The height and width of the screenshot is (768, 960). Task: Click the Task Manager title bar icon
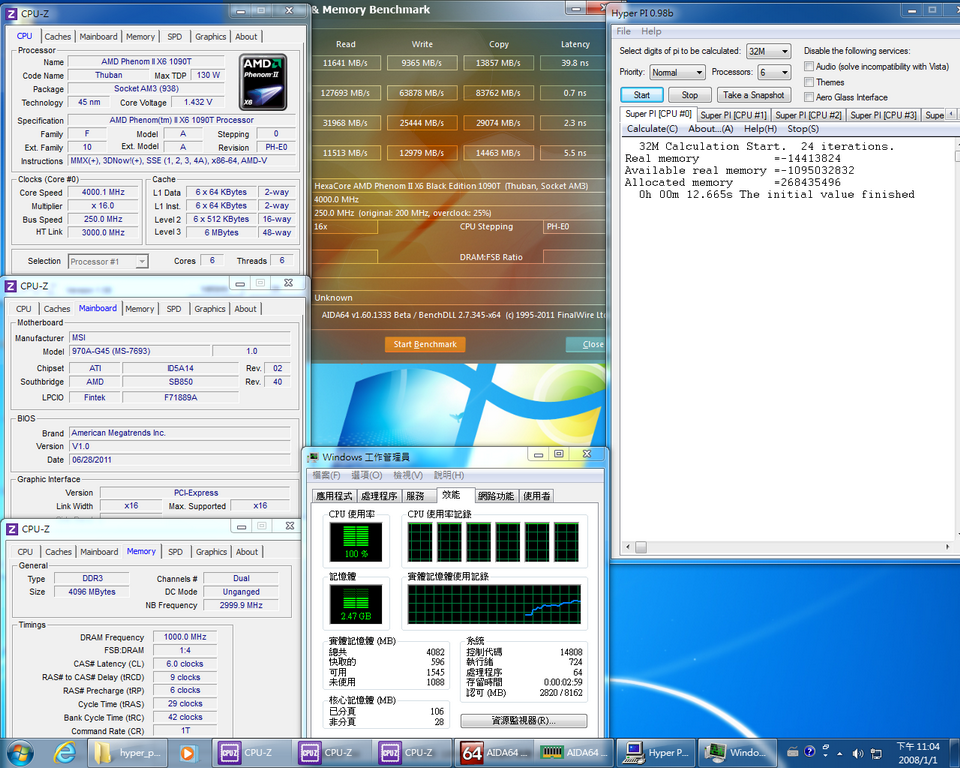point(313,457)
